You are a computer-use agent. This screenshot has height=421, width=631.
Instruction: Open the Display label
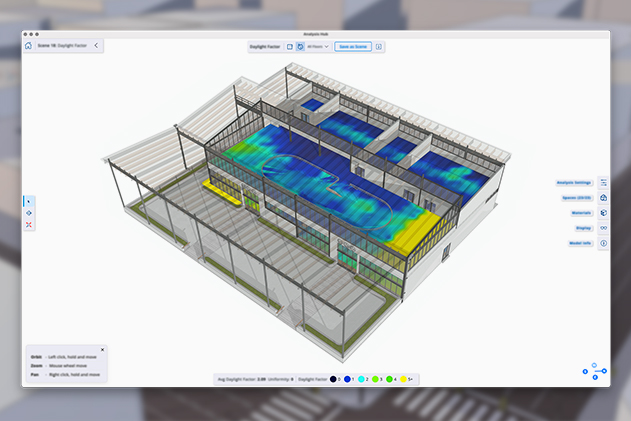click(583, 228)
